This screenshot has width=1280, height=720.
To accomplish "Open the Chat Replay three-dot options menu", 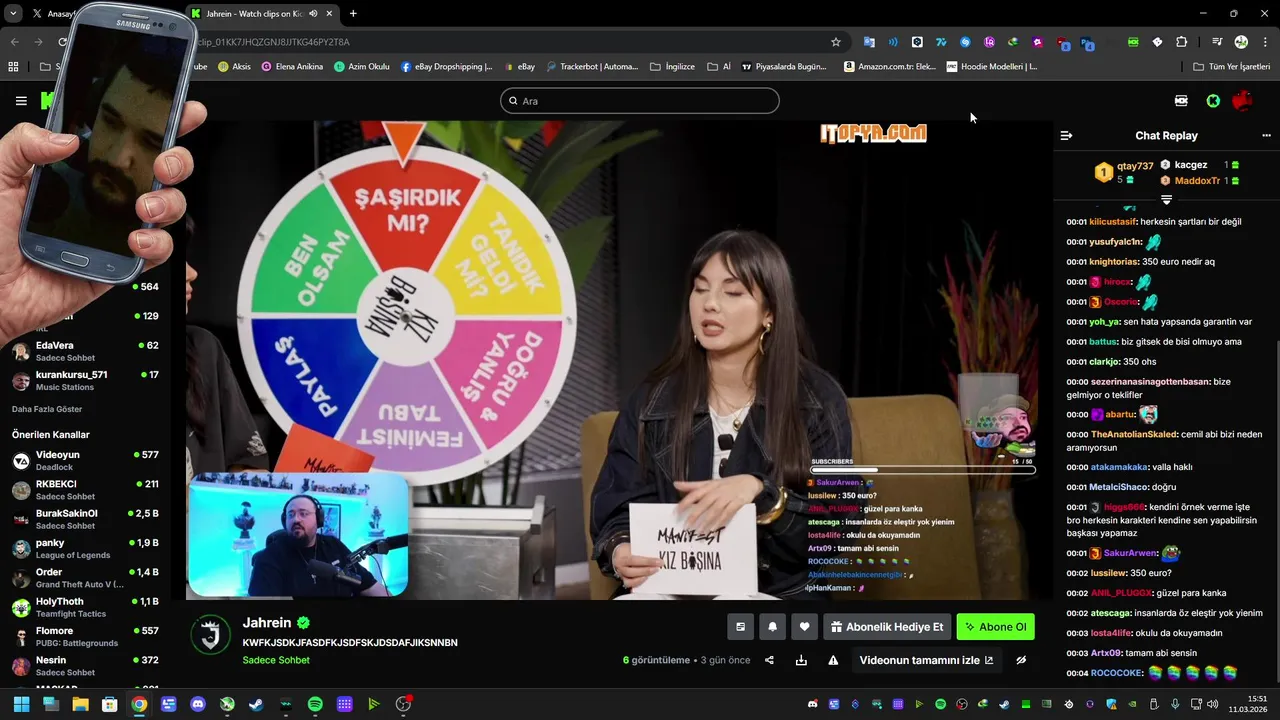I will coord(1266,135).
